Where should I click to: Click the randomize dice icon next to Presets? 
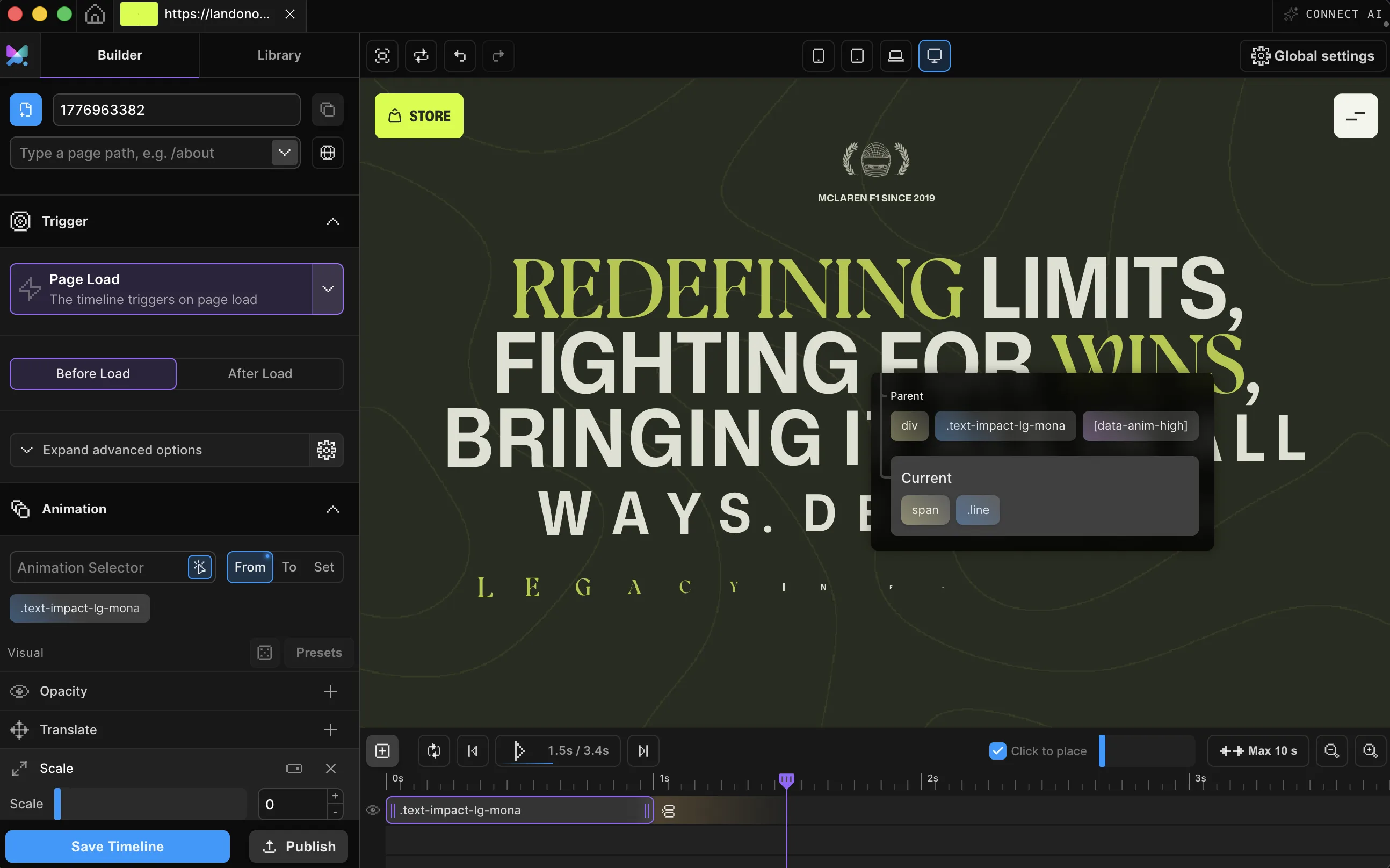click(x=265, y=653)
